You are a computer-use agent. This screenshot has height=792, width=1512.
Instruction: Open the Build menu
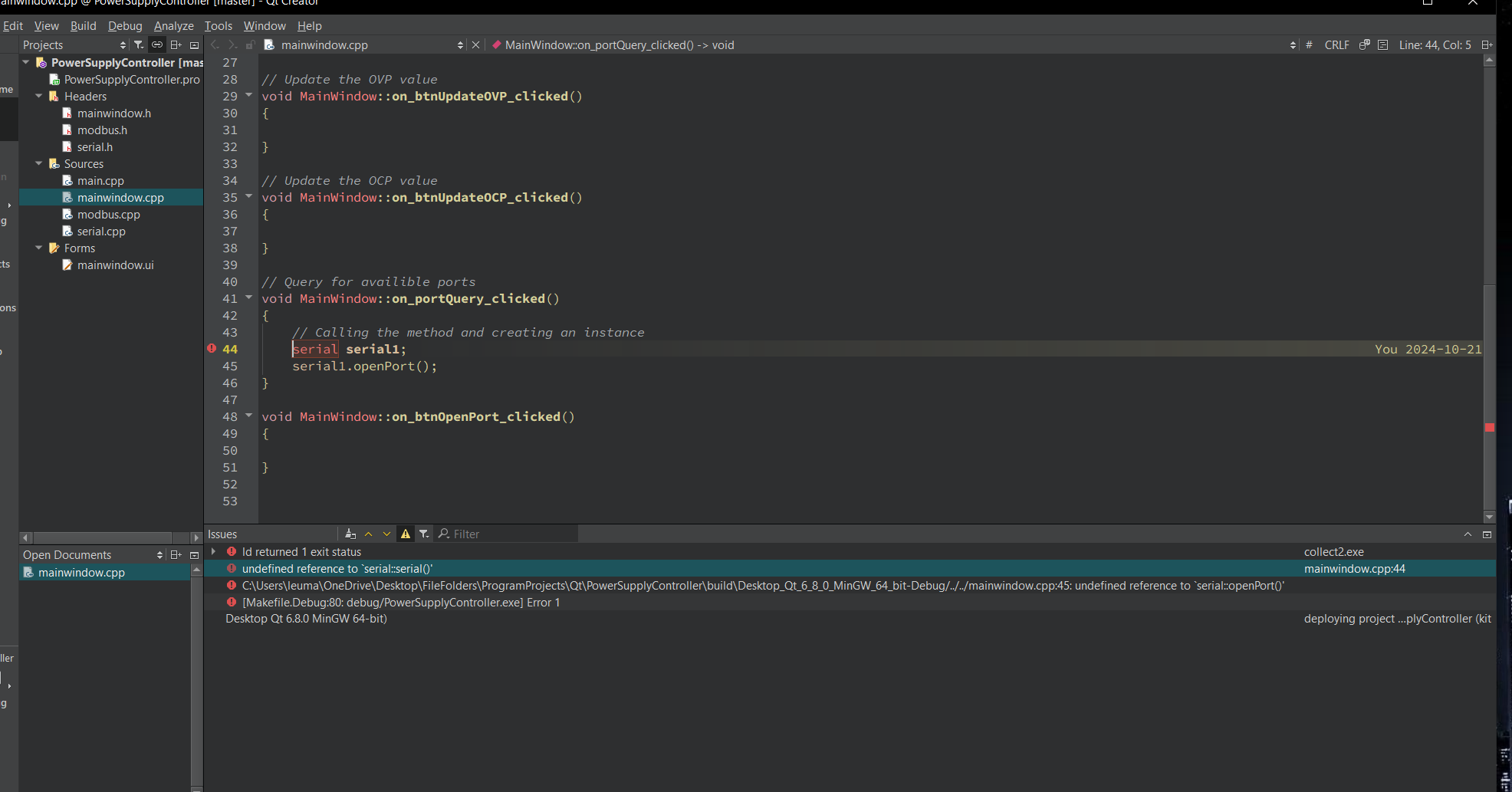coord(84,26)
